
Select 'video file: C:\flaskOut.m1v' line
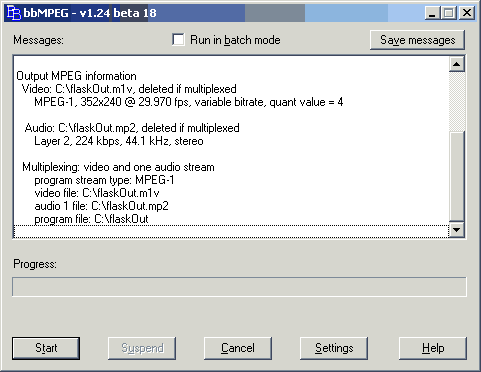point(97,193)
